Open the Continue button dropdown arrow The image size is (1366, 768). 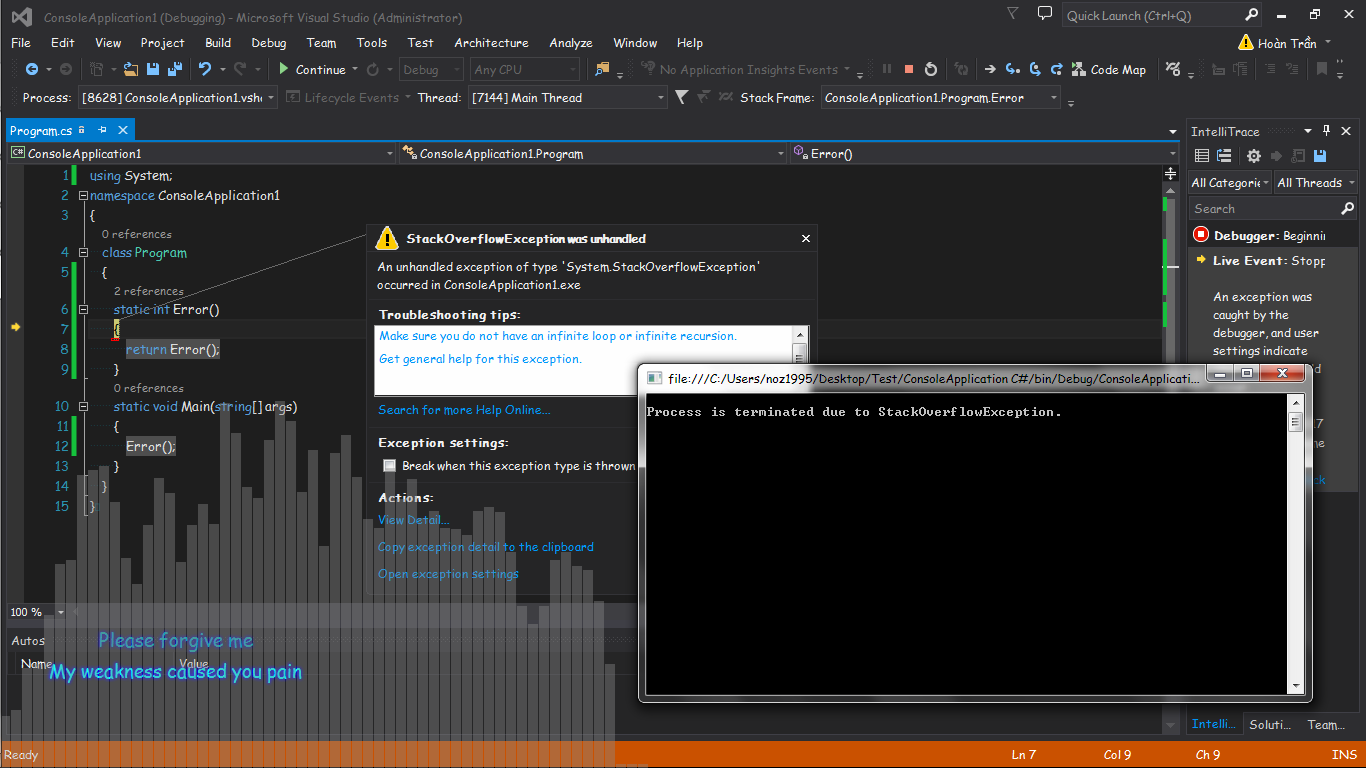click(355, 69)
